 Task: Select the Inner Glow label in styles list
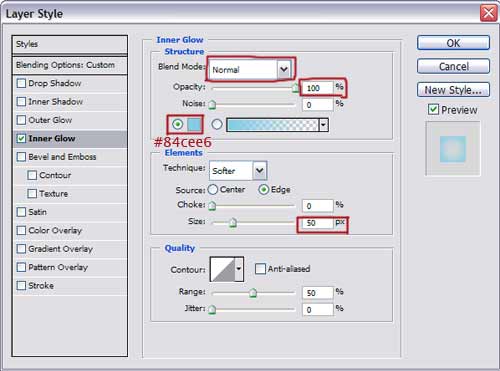tap(52, 138)
